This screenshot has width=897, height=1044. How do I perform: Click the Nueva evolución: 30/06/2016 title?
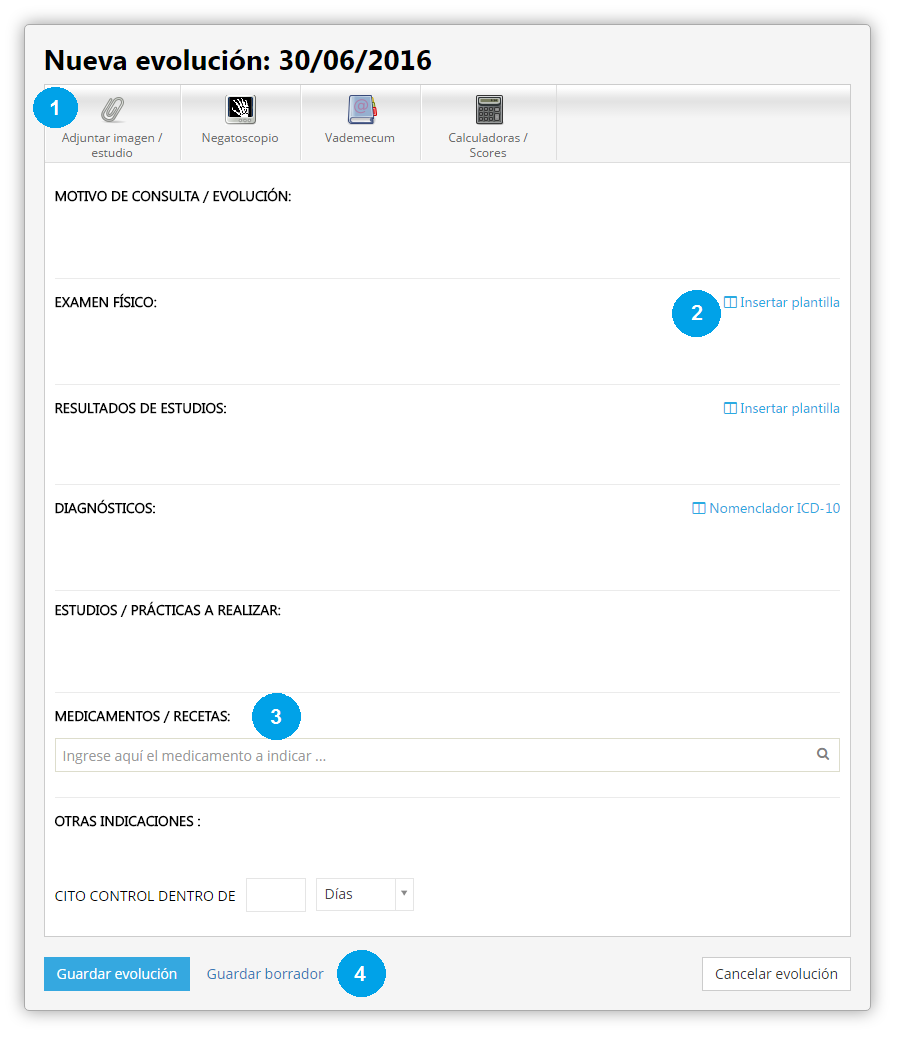pyautogui.click(x=238, y=61)
